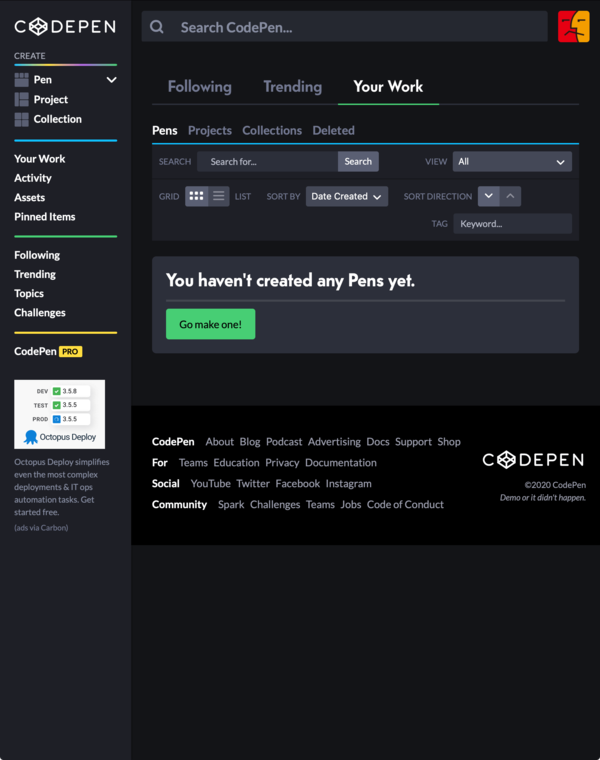The height and width of the screenshot is (760, 600).
Task: Switch to grid view icon
Action: click(196, 196)
